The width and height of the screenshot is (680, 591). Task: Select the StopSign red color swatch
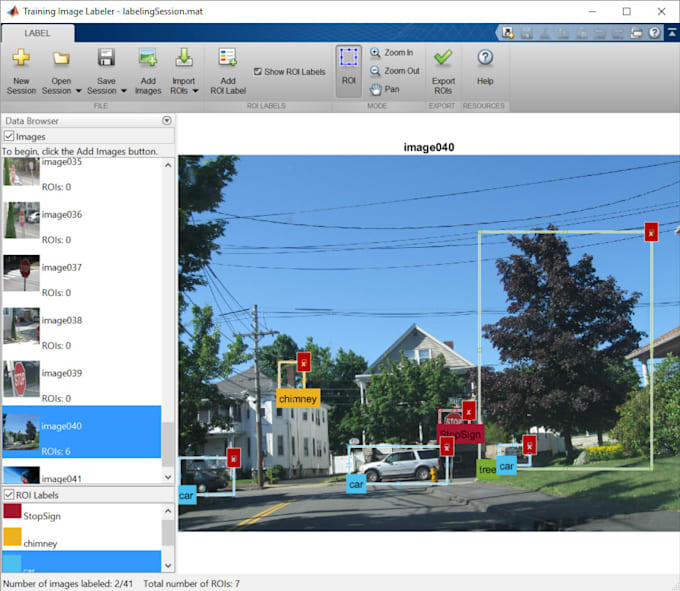point(12,511)
